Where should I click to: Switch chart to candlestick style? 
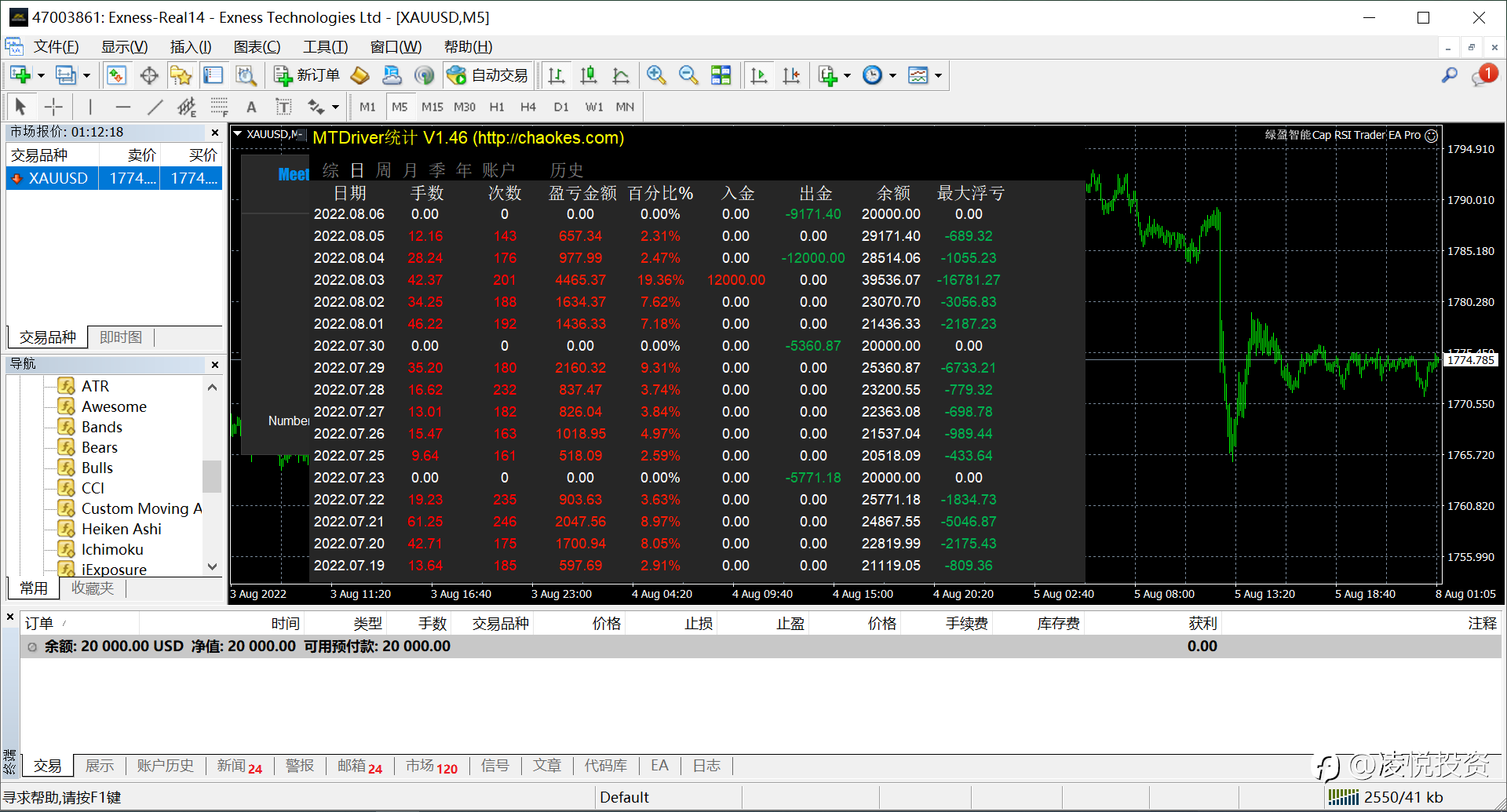(x=589, y=75)
